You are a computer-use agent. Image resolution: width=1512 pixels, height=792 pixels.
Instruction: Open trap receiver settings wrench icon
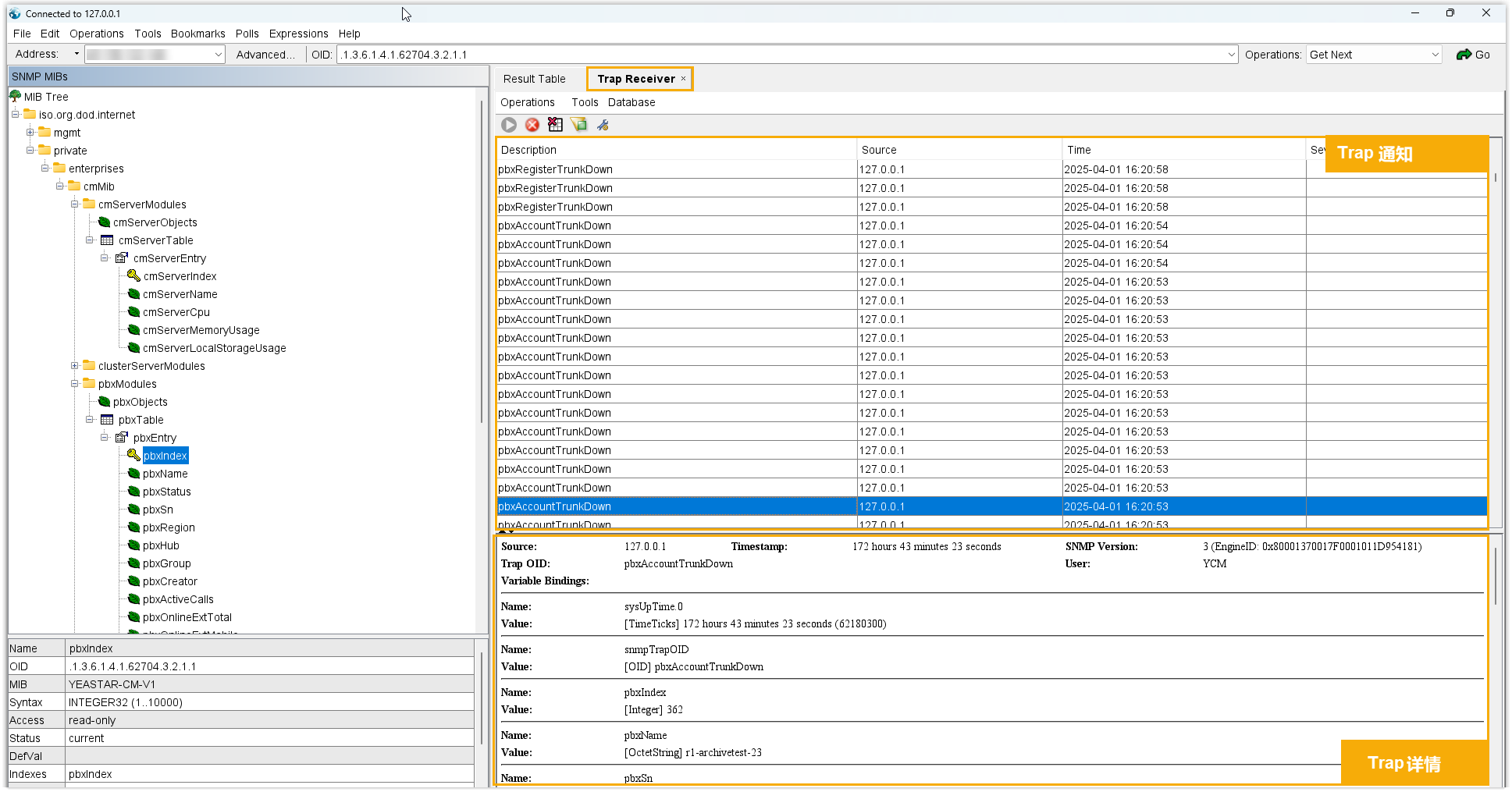603,125
